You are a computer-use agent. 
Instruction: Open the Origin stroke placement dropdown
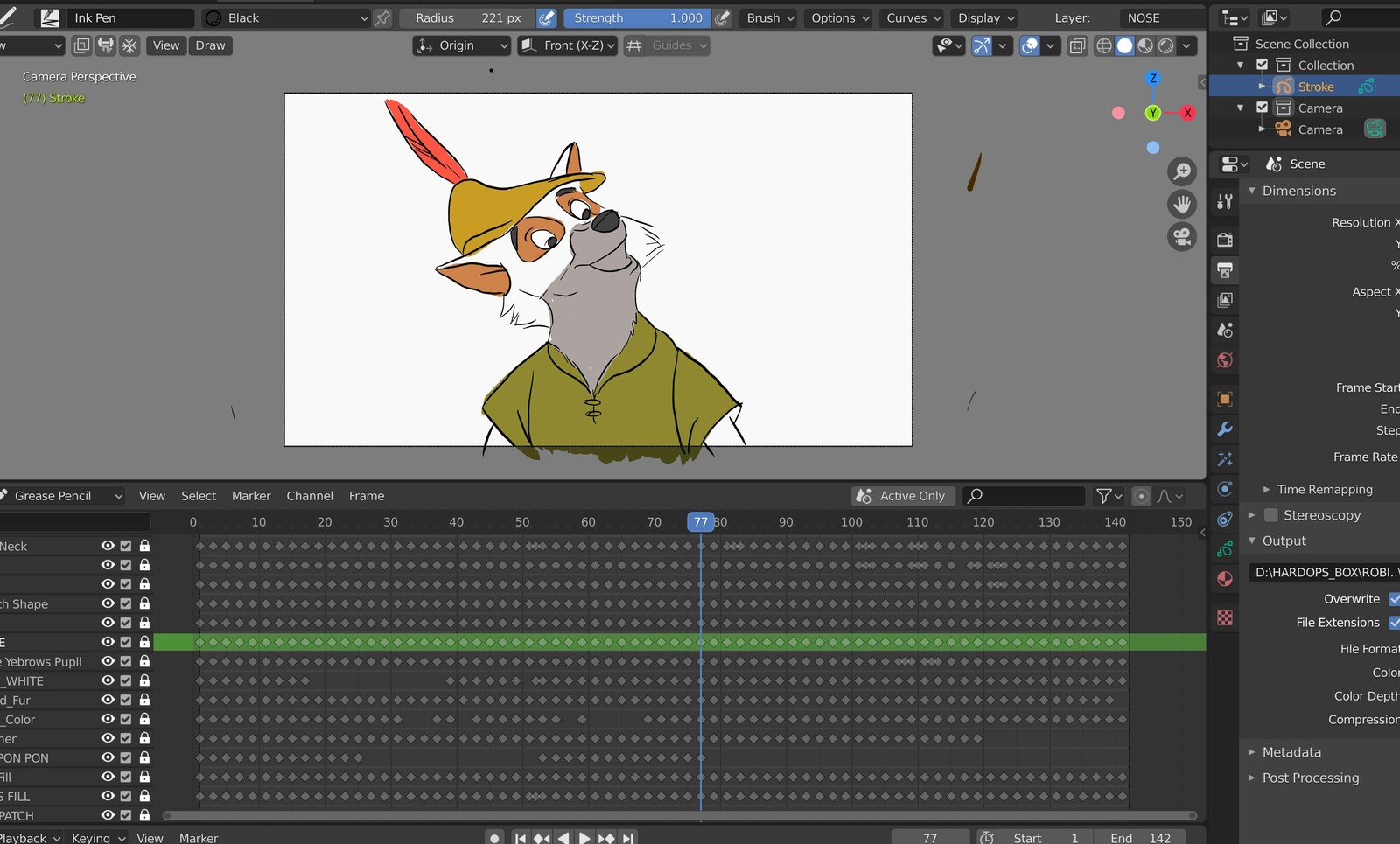(461, 45)
